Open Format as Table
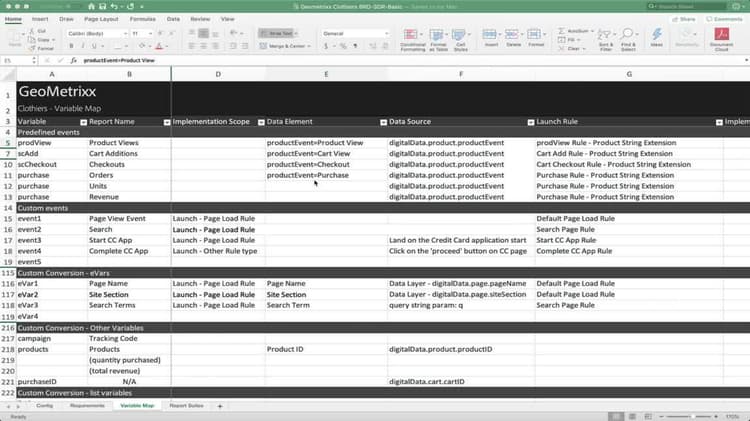 click(438, 40)
